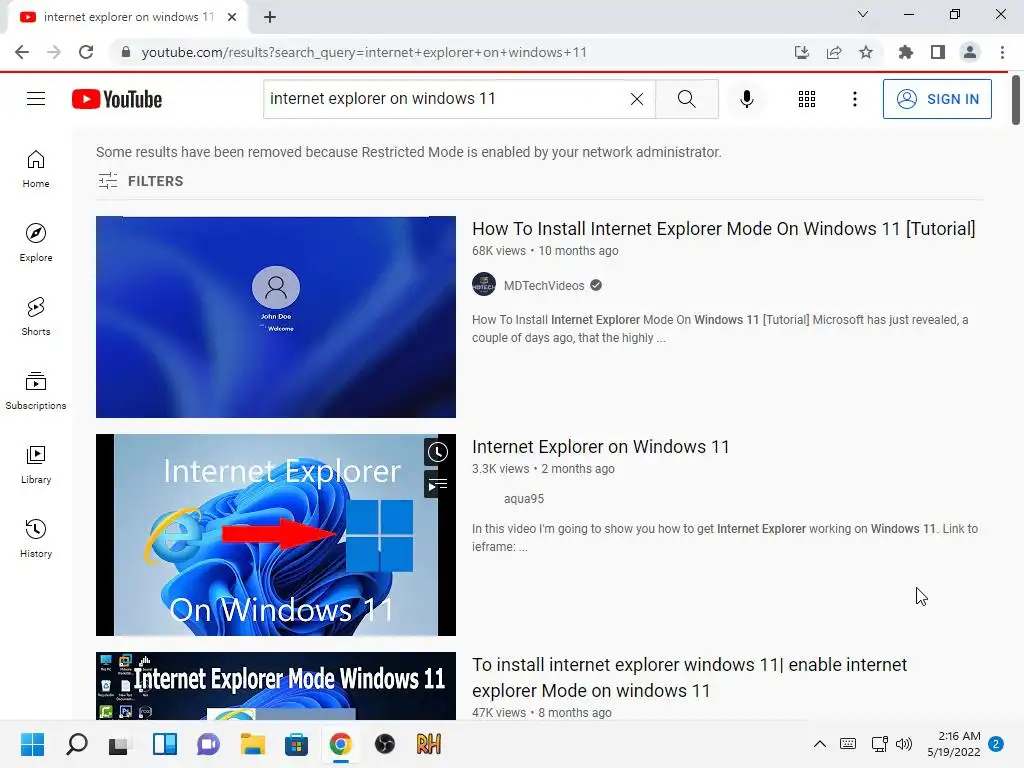This screenshot has height=768, width=1024.
Task: Open History in sidebar
Action: click(x=36, y=538)
